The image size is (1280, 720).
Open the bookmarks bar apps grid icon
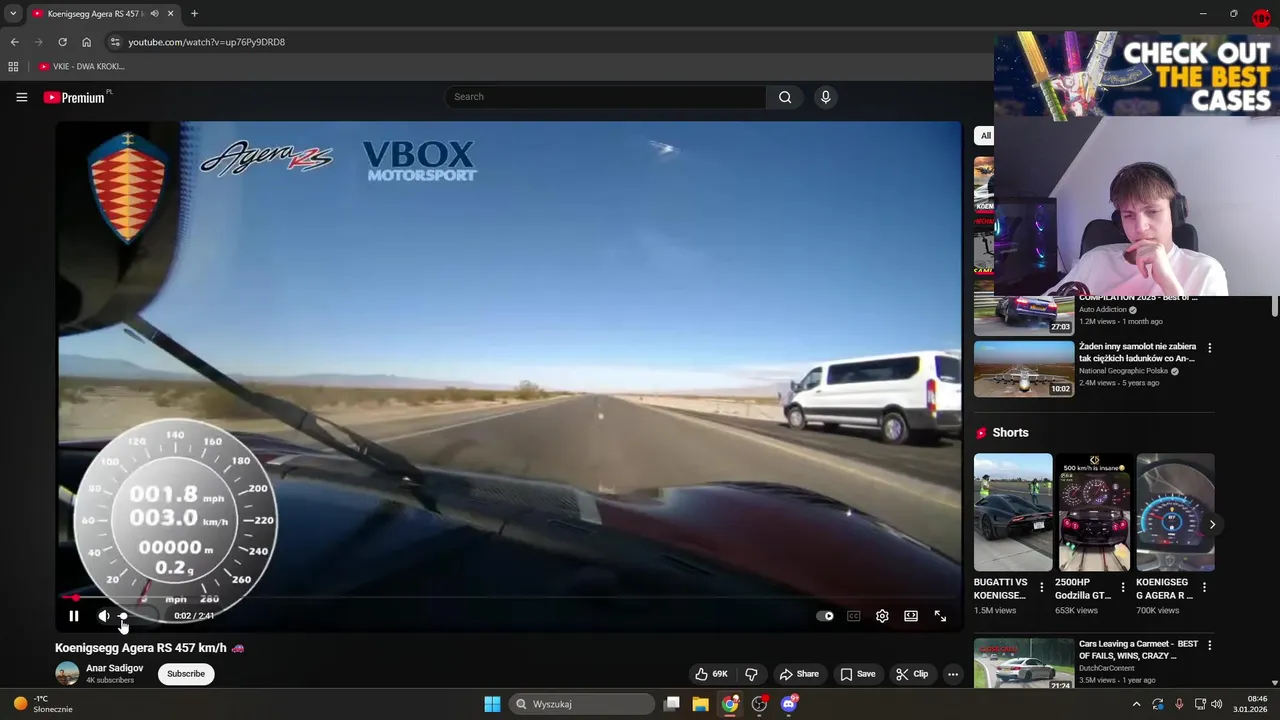13,66
